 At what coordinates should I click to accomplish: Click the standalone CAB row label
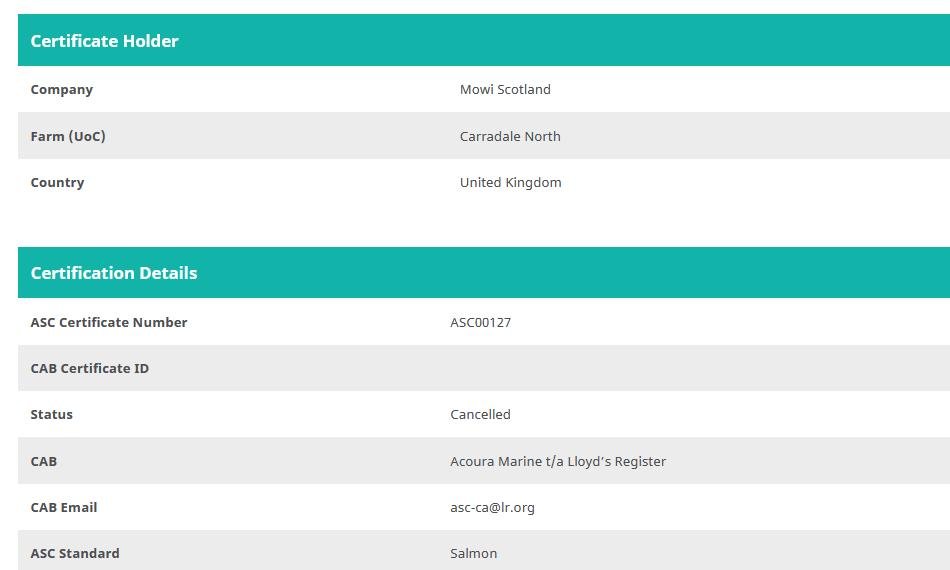43,461
